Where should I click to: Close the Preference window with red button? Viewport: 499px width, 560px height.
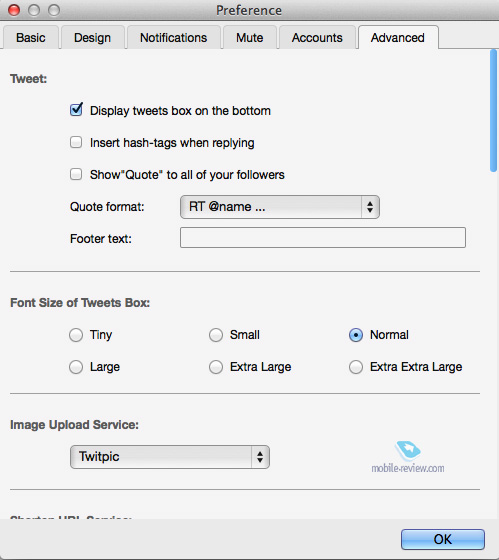14,10
